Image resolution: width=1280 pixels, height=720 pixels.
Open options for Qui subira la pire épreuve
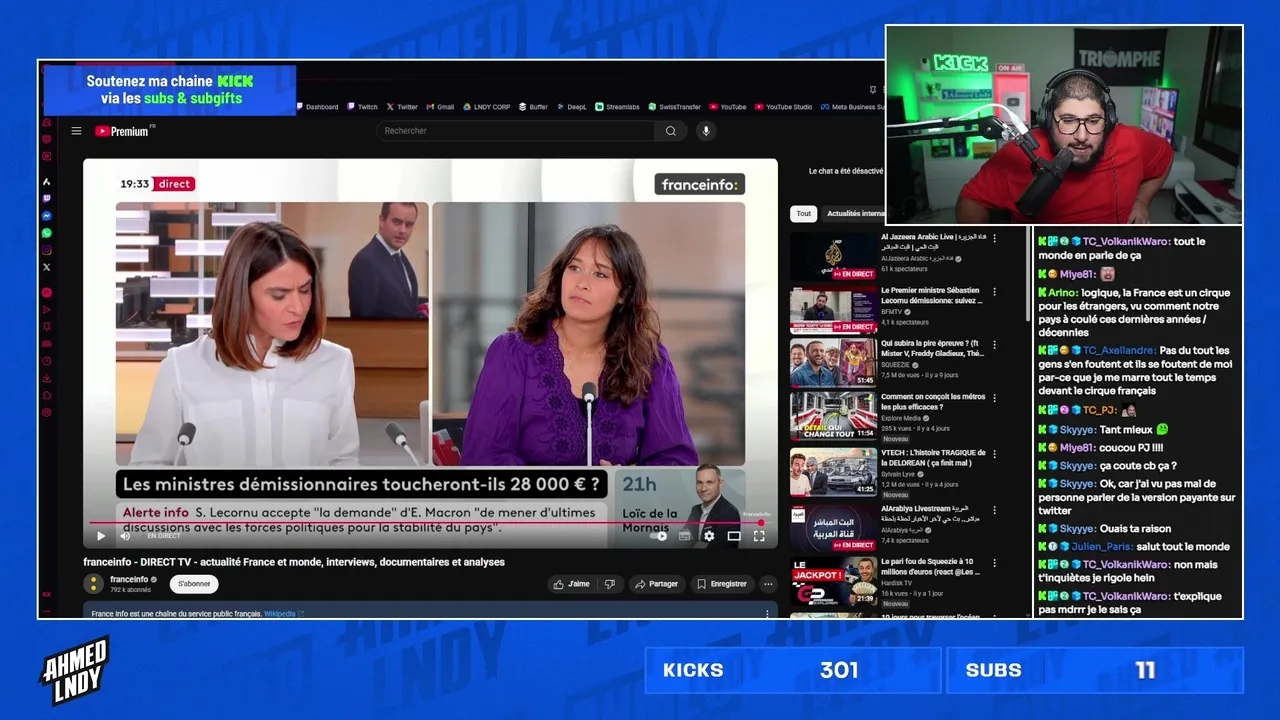coord(993,345)
